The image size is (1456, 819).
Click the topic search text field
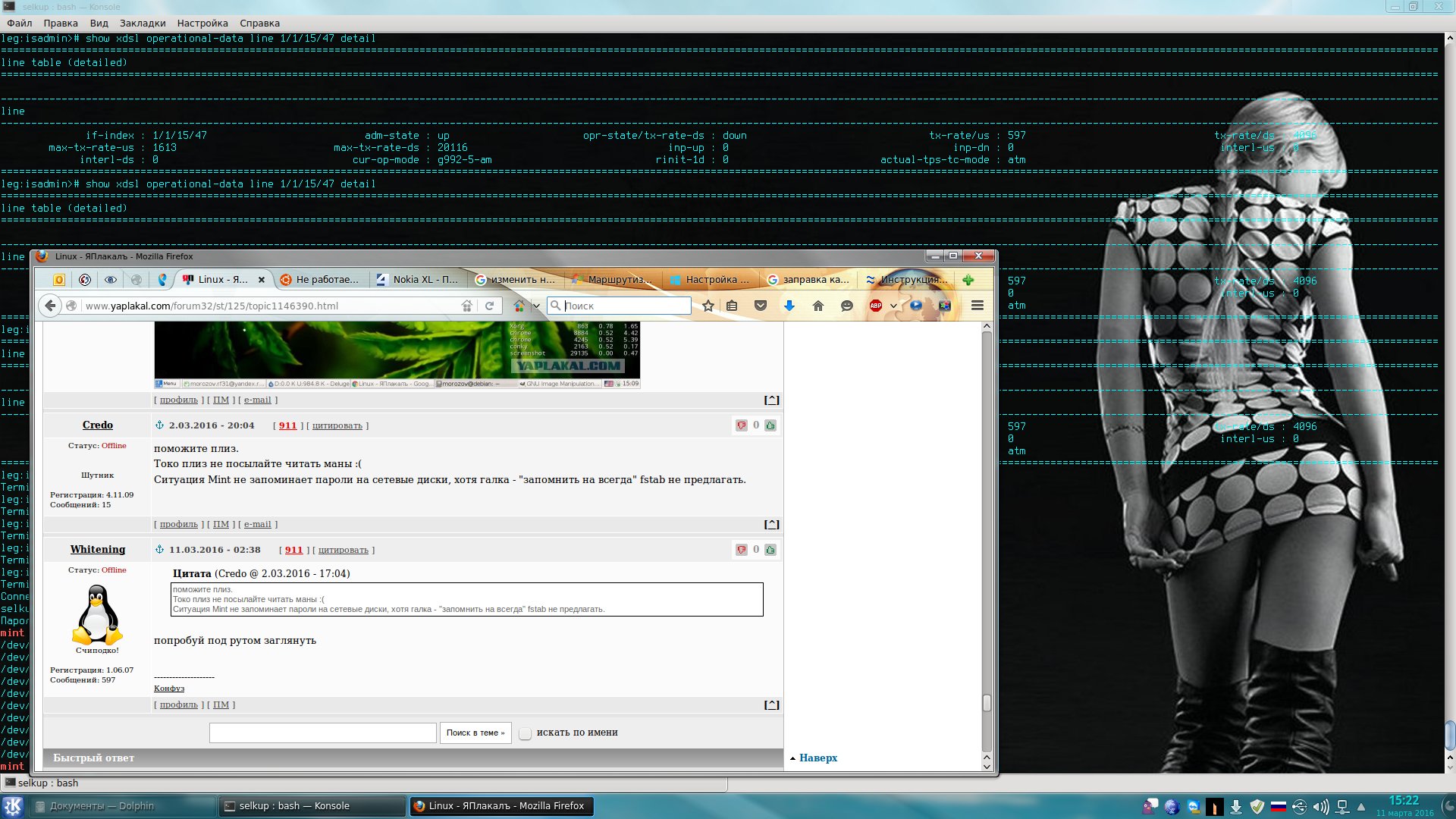(323, 733)
